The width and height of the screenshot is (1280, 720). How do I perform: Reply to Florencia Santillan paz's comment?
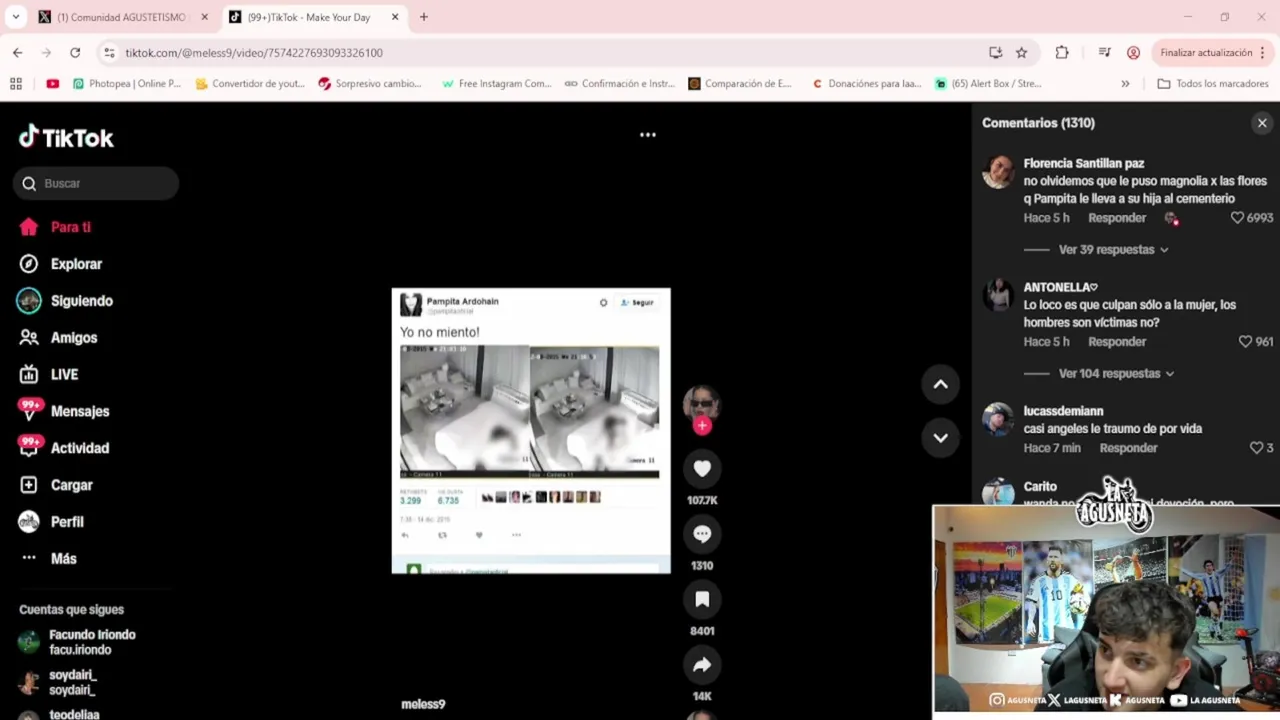click(x=1117, y=218)
